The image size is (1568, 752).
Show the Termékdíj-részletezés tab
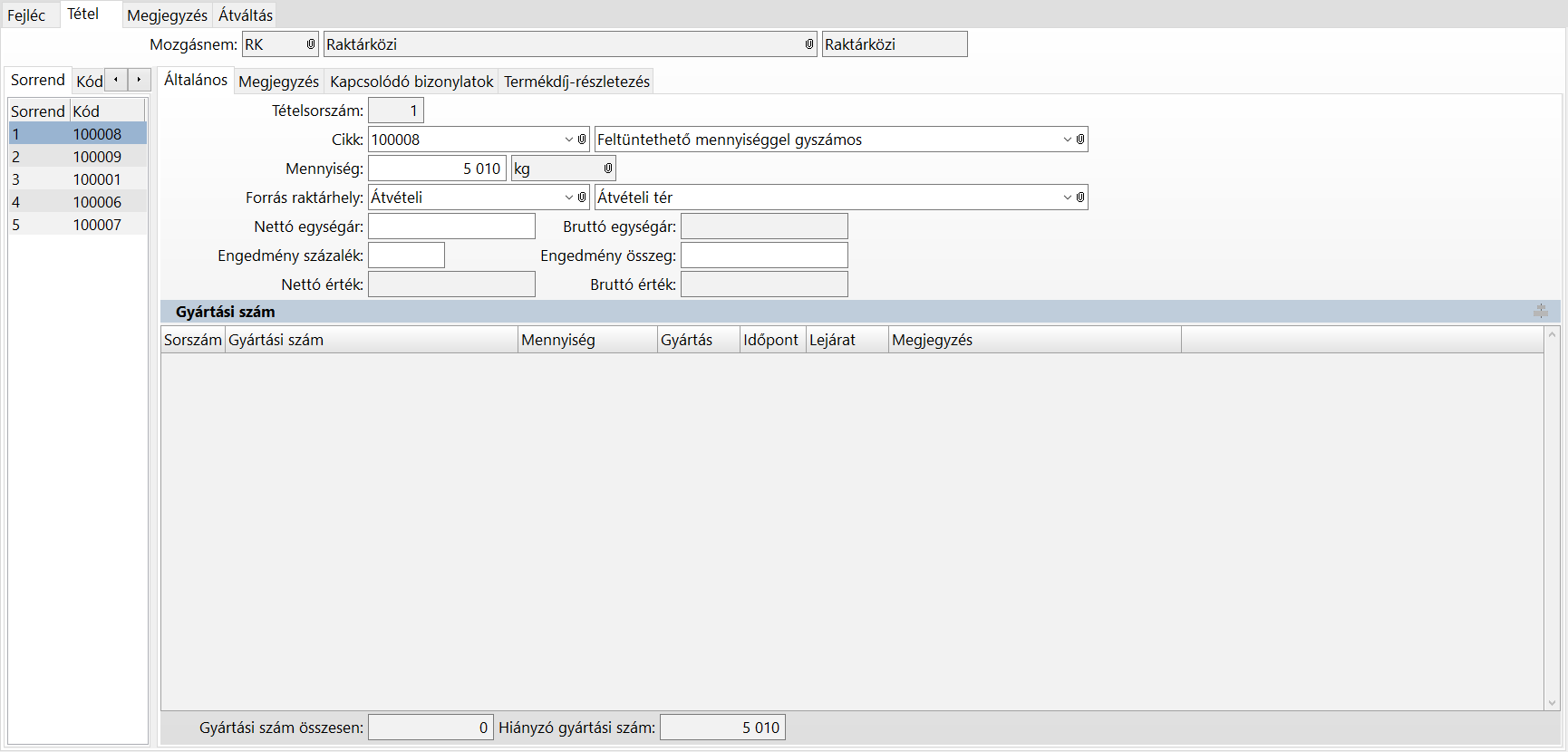577,82
